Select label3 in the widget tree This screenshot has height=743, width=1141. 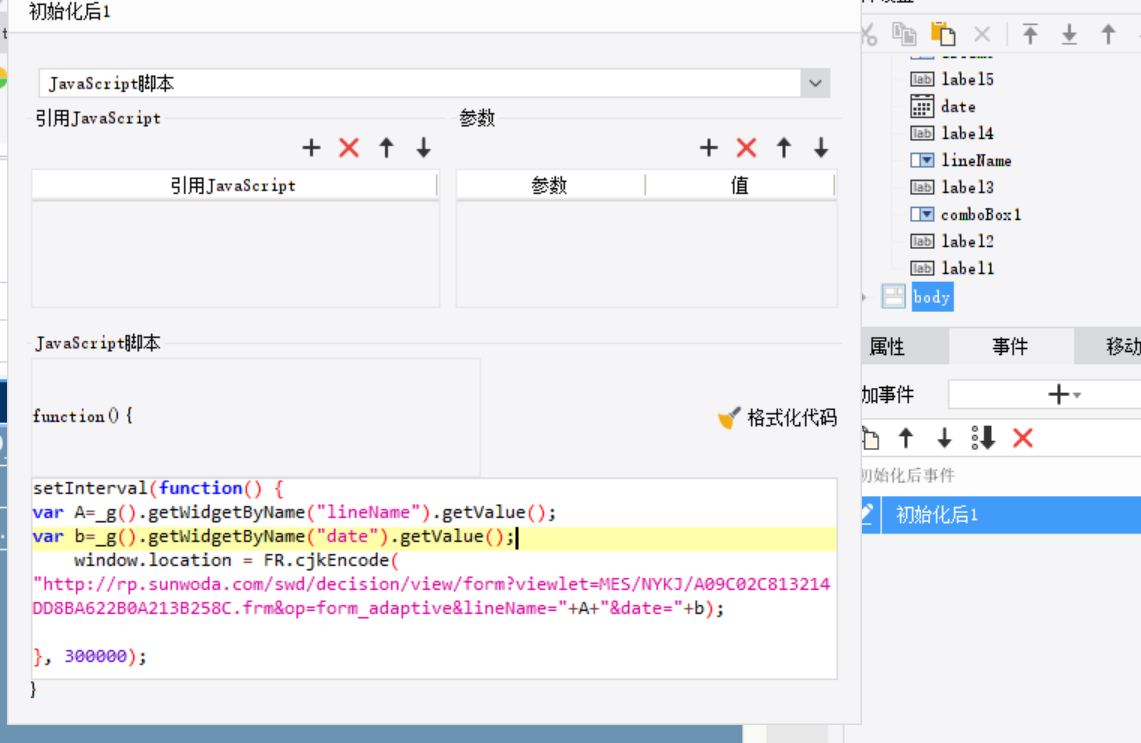click(967, 188)
